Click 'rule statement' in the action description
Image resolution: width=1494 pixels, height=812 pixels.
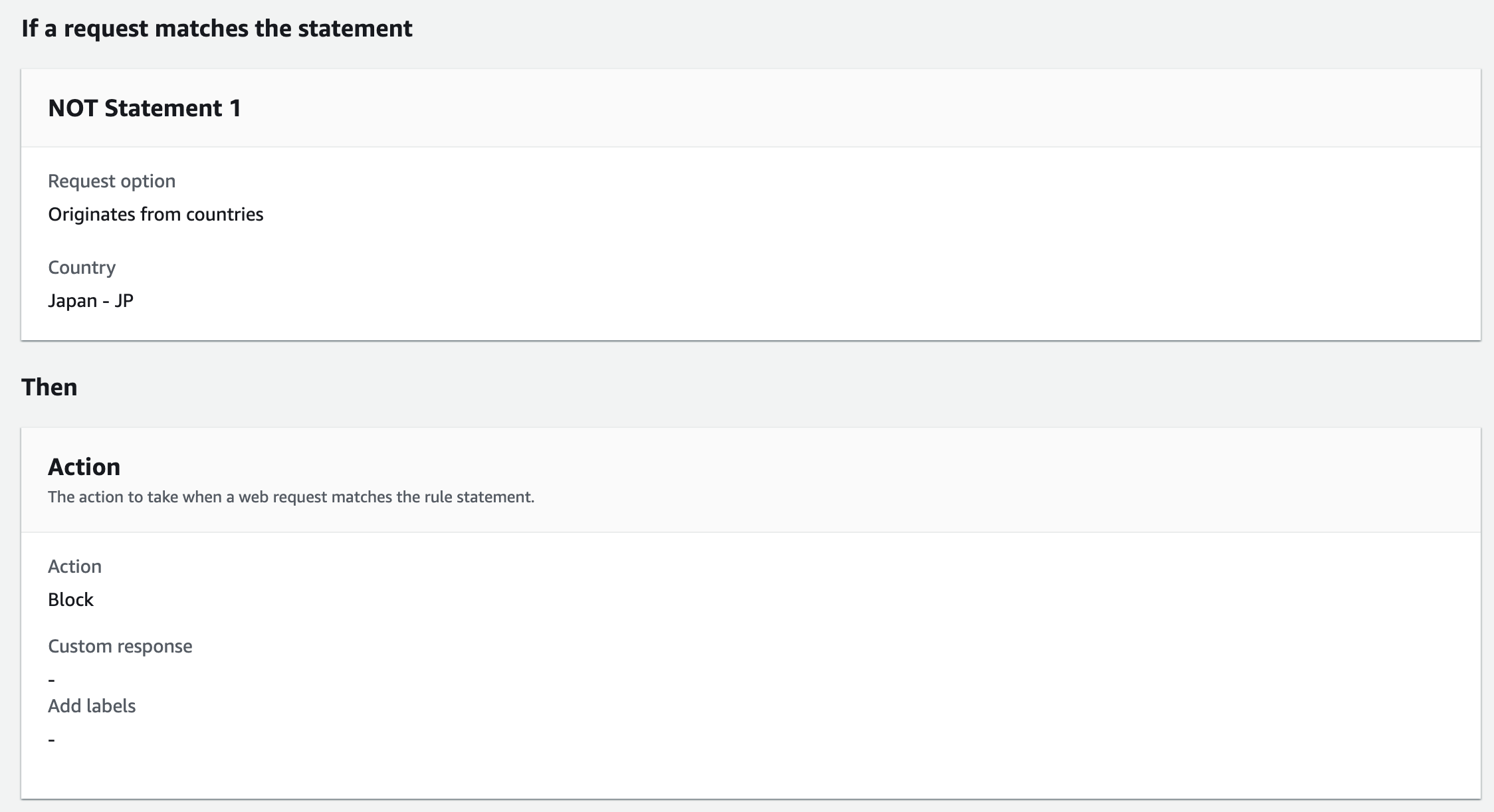(x=479, y=497)
